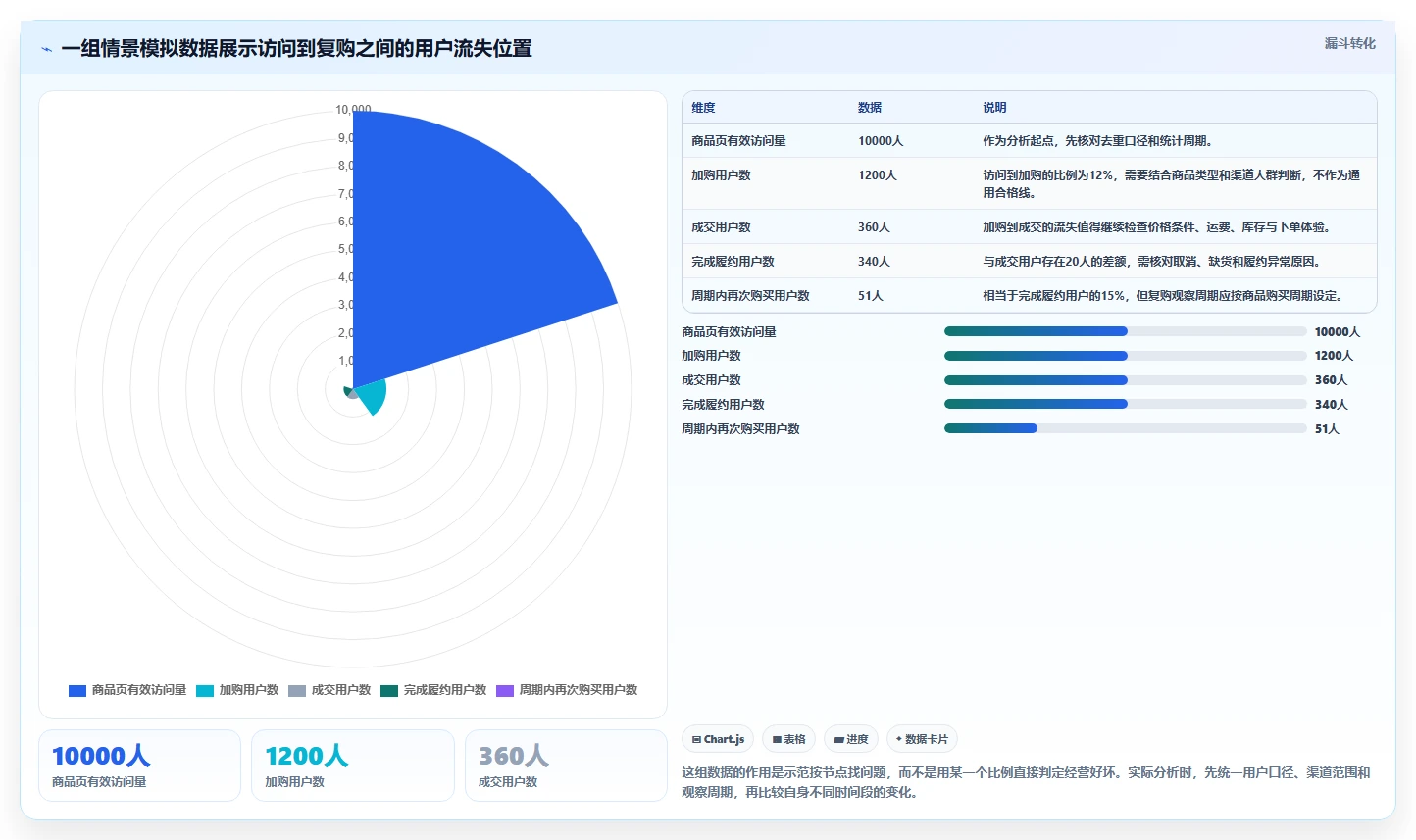Viewport: 1416px width, 840px height.
Task: Select the 数据卡片 tag chip
Action: click(x=922, y=739)
